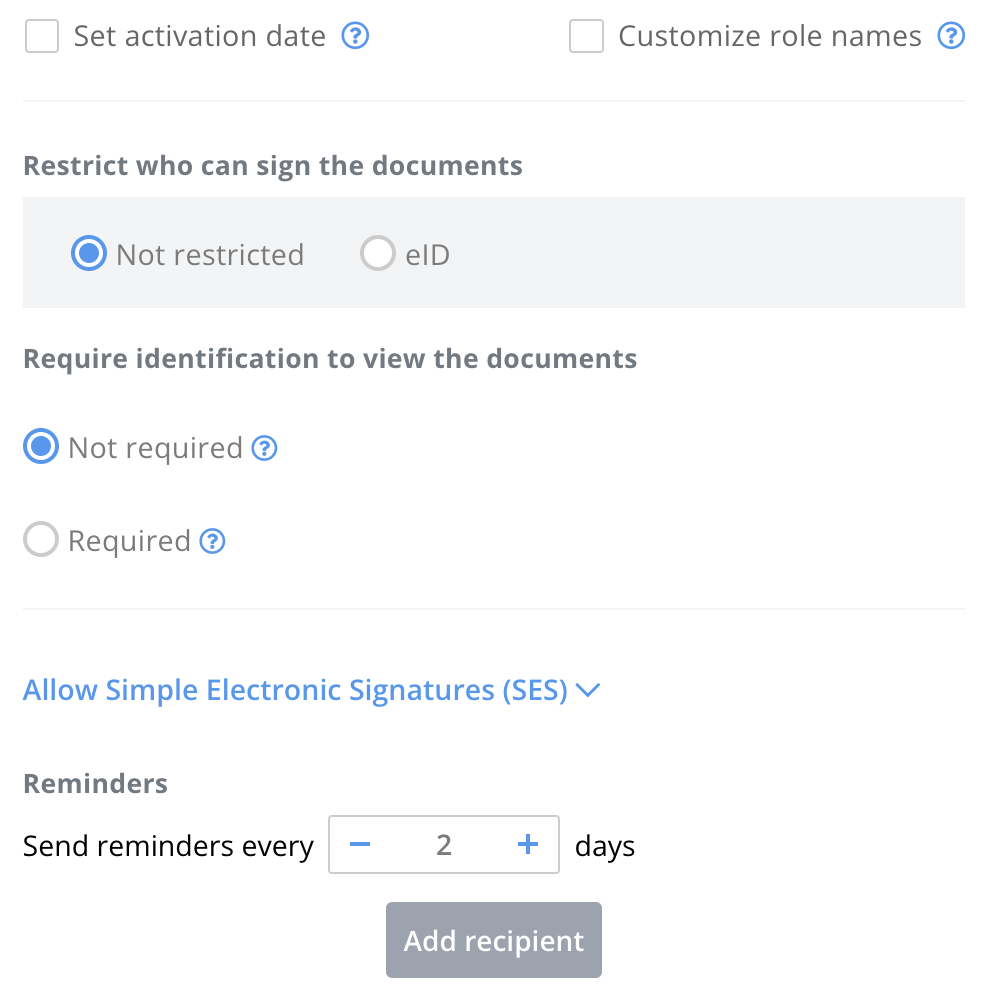1000x1006 pixels.
Task: Open help icon next to Set activation date
Action: pyautogui.click(x=355, y=35)
